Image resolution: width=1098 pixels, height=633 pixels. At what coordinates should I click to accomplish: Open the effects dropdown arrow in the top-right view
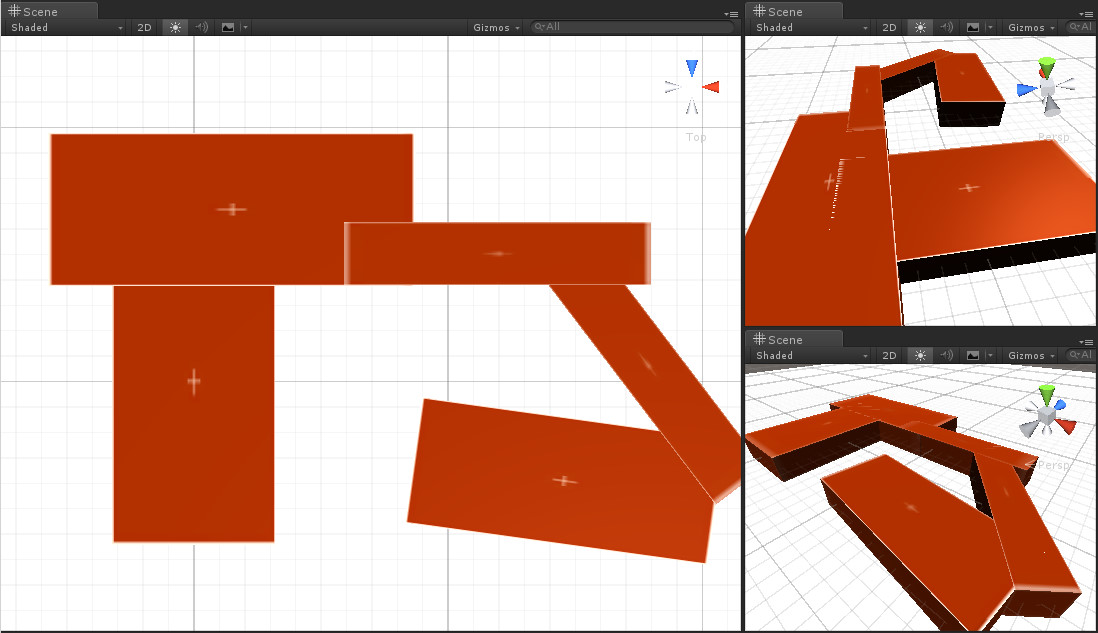coord(988,27)
